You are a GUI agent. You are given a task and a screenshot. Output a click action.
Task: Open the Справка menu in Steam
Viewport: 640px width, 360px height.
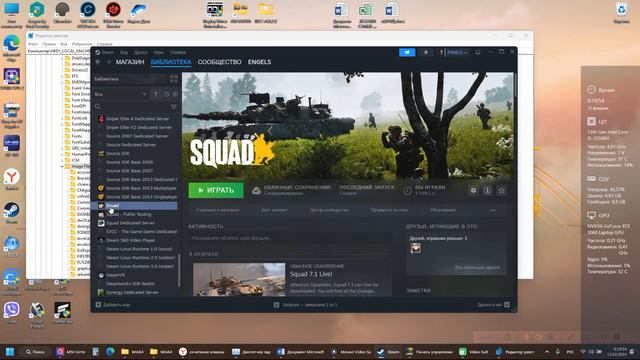click(x=178, y=52)
